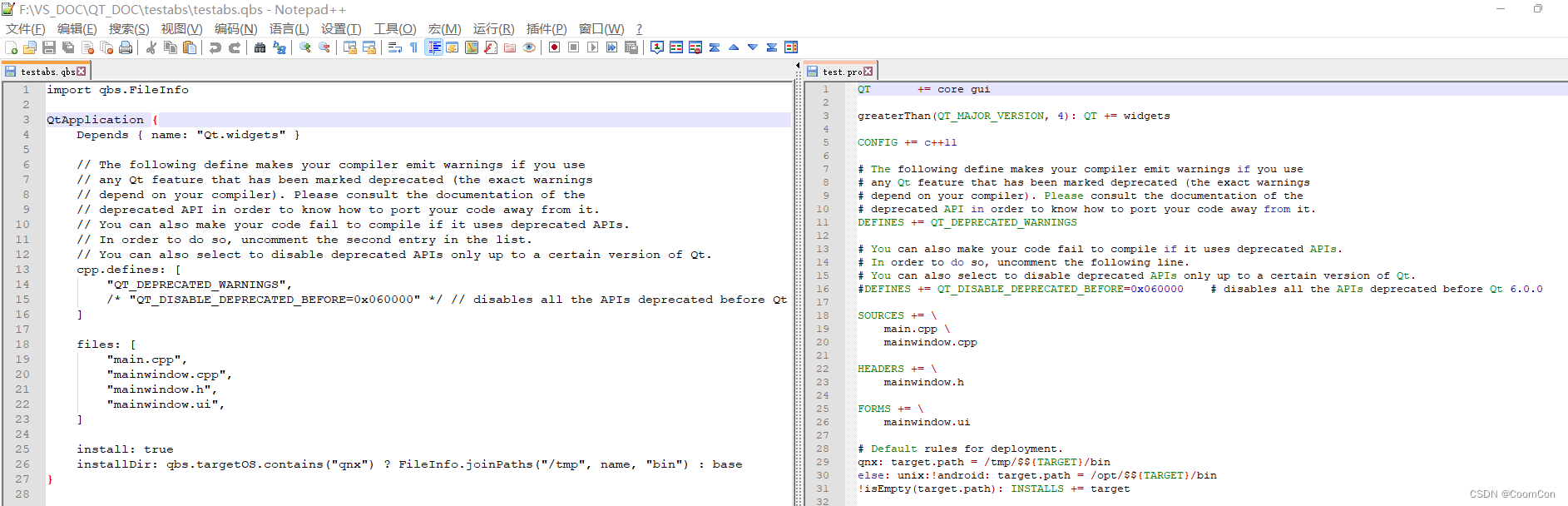Toggle synchronized horizontal scrolling
Screen dimensions: 1568x506
(369, 47)
